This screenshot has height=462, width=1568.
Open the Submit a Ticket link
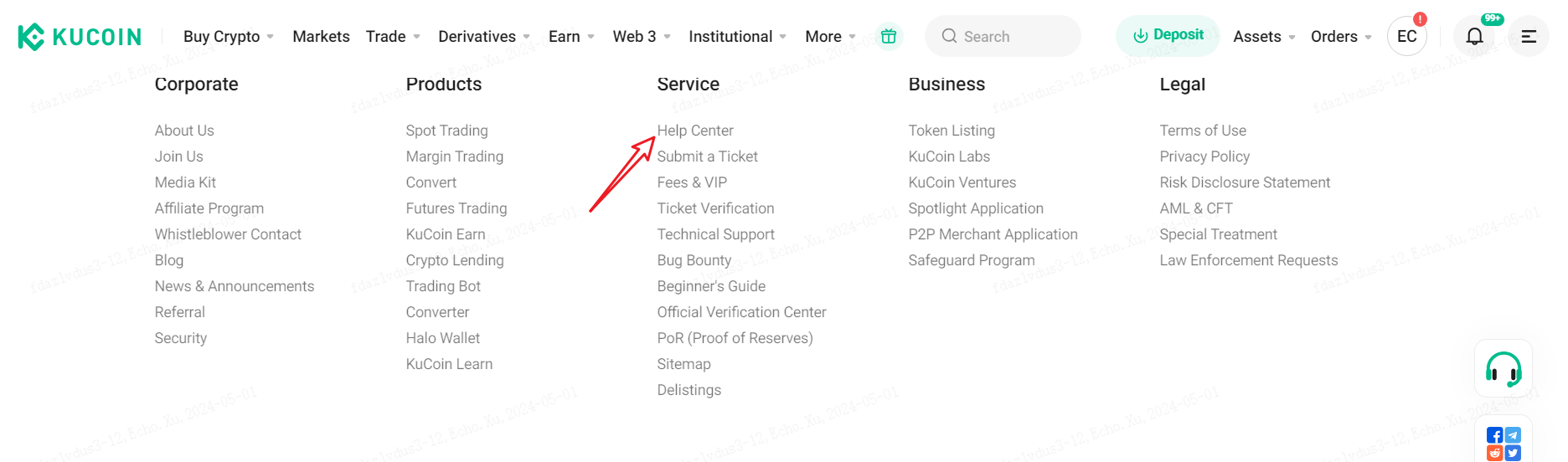point(708,157)
